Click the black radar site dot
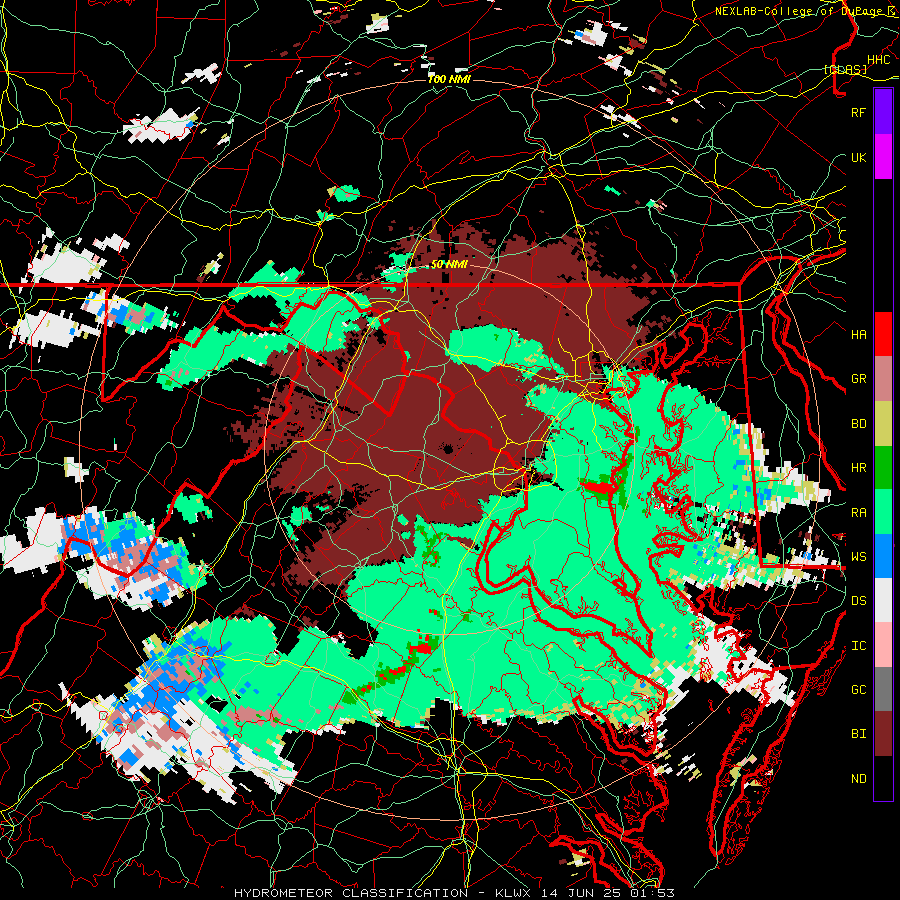The height and width of the screenshot is (900, 900). [x=447, y=449]
